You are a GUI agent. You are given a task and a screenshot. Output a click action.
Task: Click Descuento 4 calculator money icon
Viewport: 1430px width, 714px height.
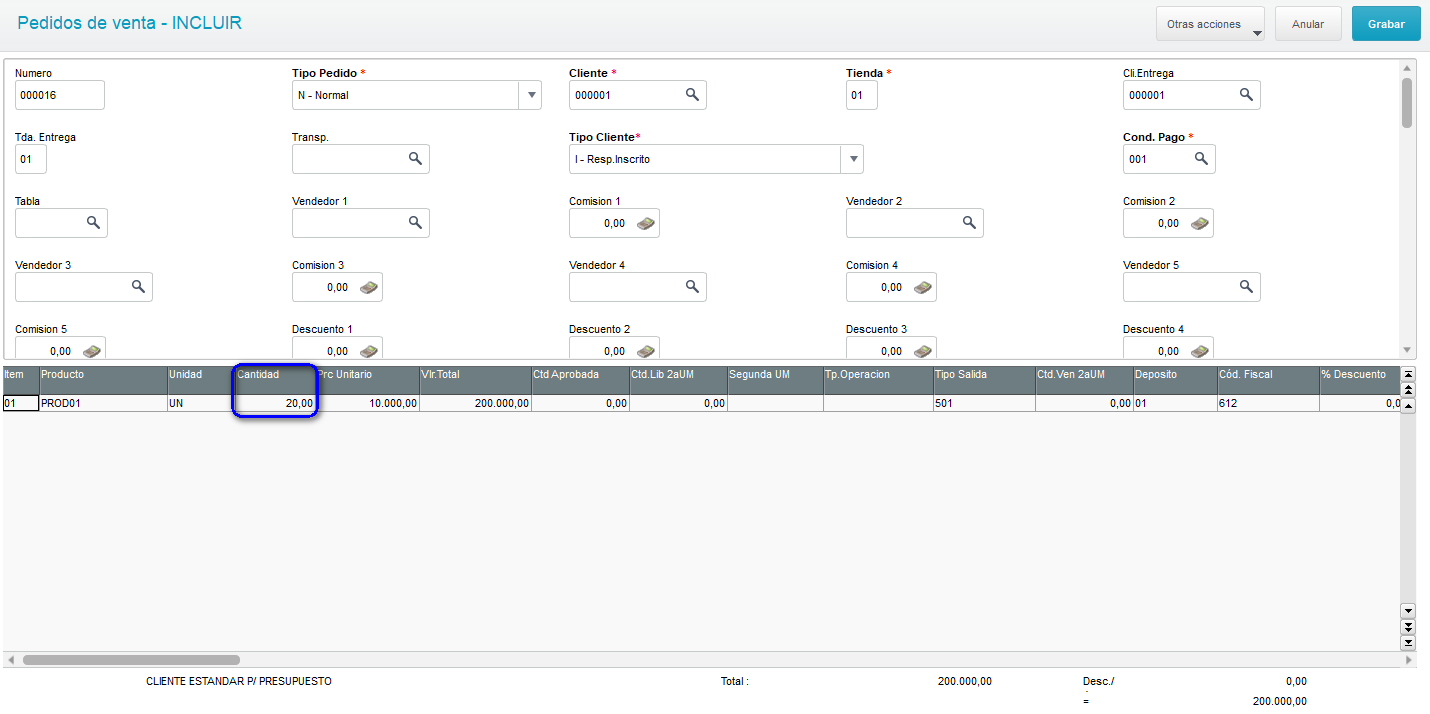tap(1200, 350)
